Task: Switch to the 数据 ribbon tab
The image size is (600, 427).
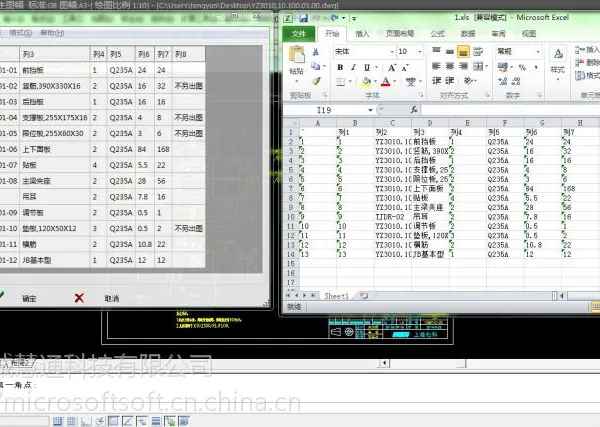Action: click(468, 34)
